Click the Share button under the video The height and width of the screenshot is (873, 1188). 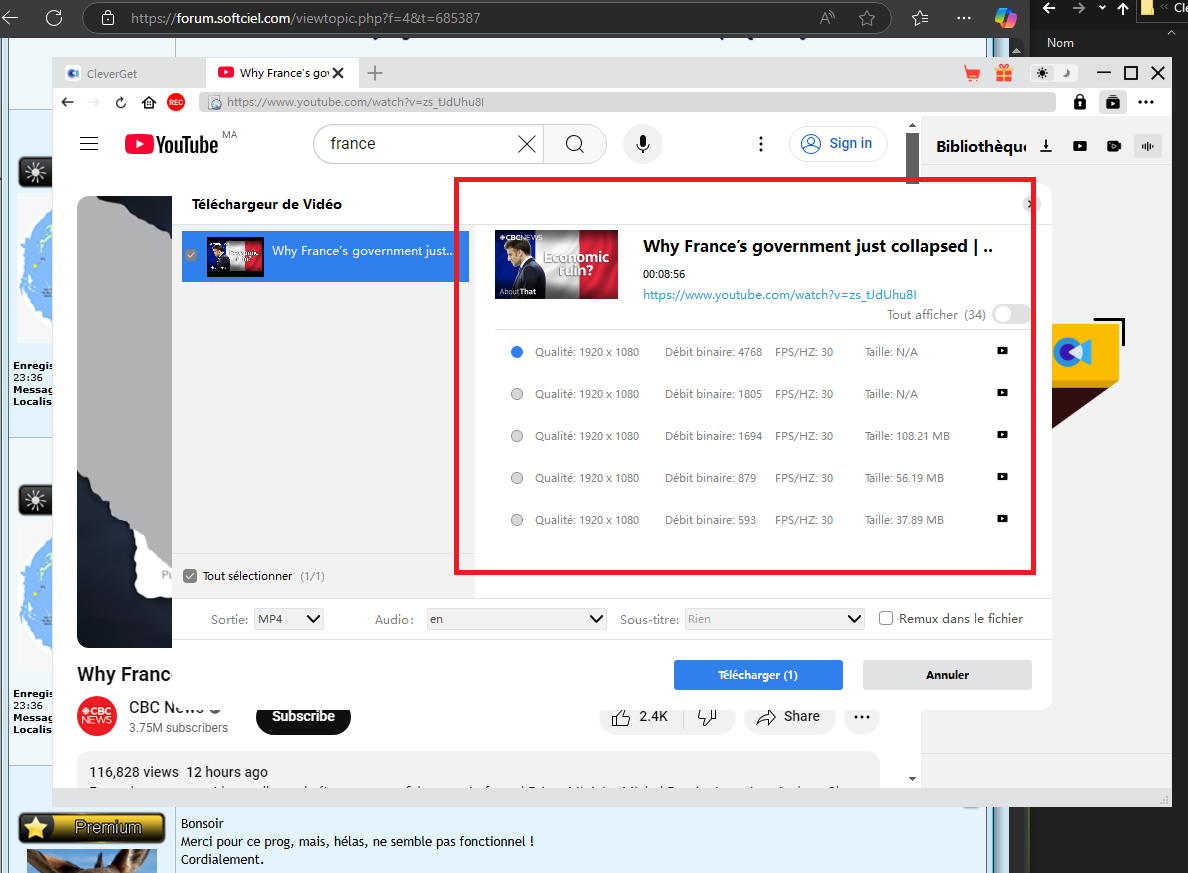pos(789,717)
